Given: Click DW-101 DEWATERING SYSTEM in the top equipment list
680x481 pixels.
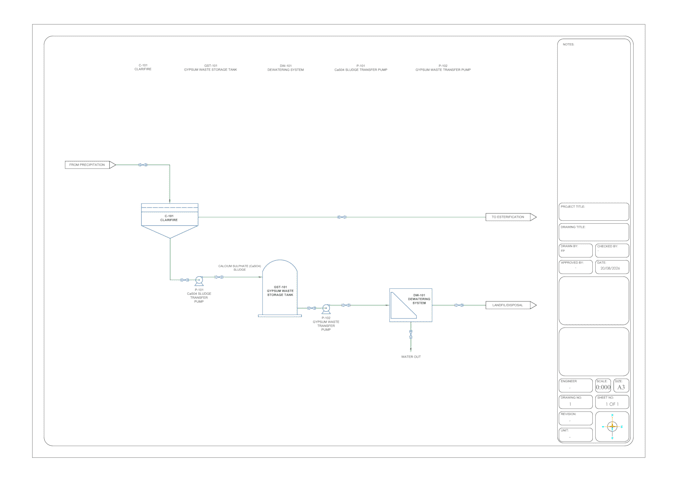Looking at the screenshot, I should 285,68.
